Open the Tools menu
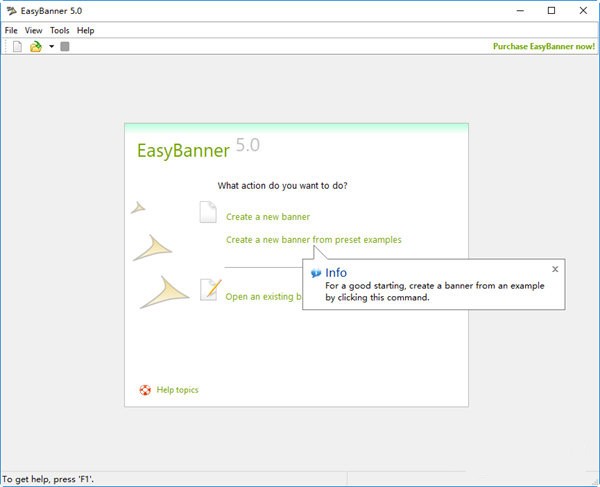 (x=60, y=31)
